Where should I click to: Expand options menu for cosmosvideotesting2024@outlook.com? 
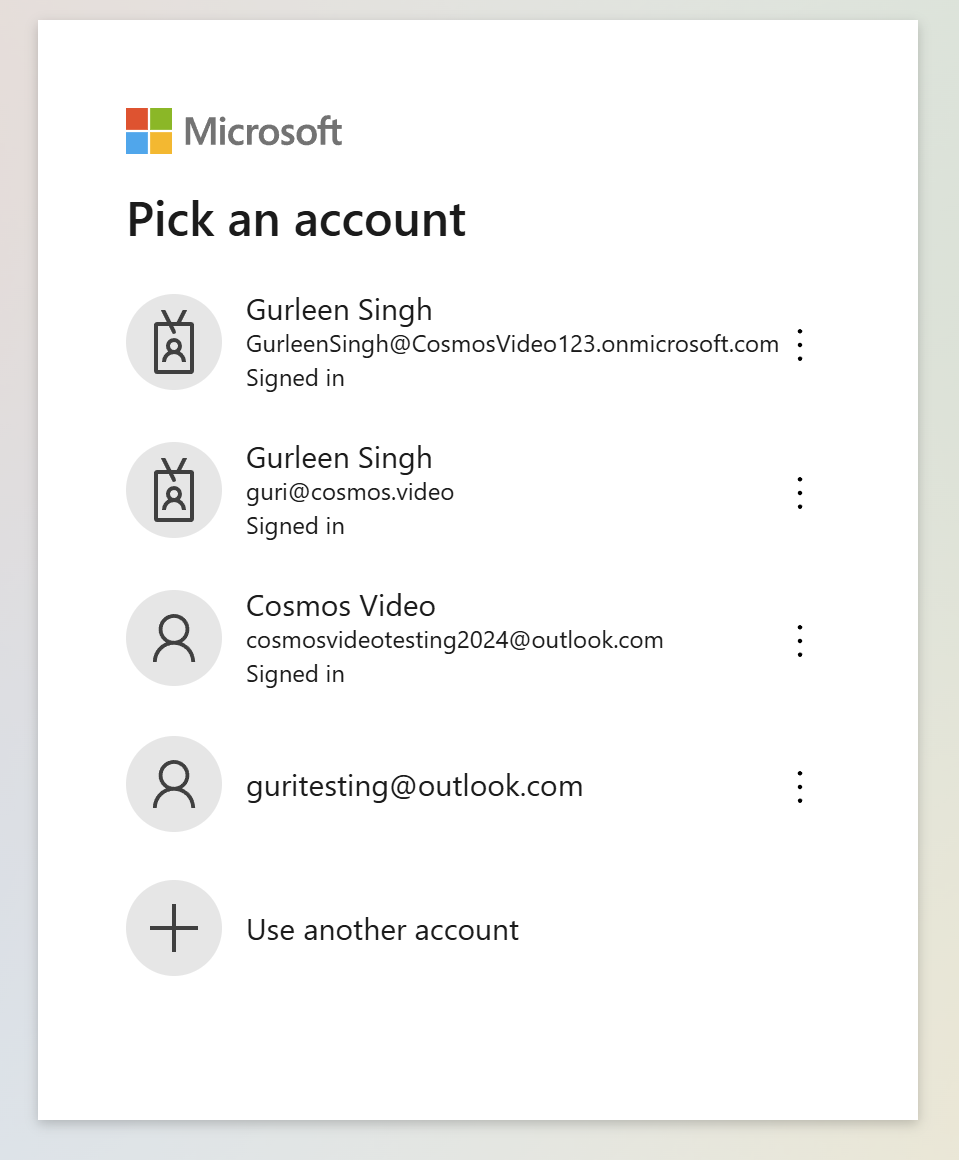click(x=800, y=641)
